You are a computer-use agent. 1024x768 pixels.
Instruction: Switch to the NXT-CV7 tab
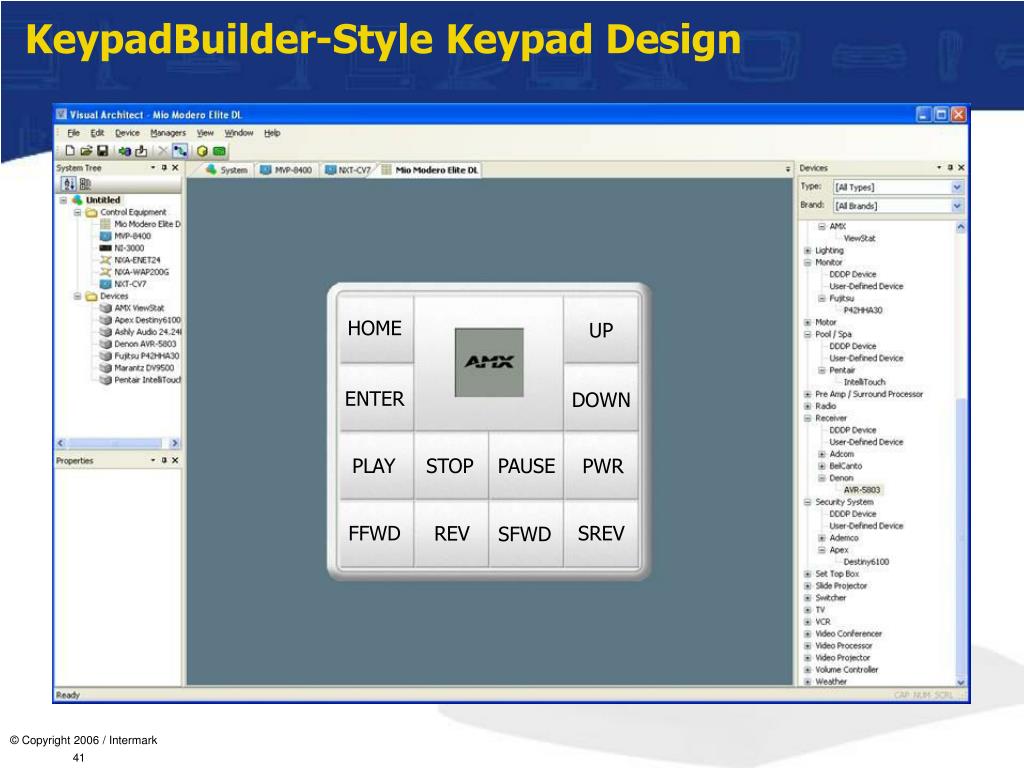pos(348,170)
